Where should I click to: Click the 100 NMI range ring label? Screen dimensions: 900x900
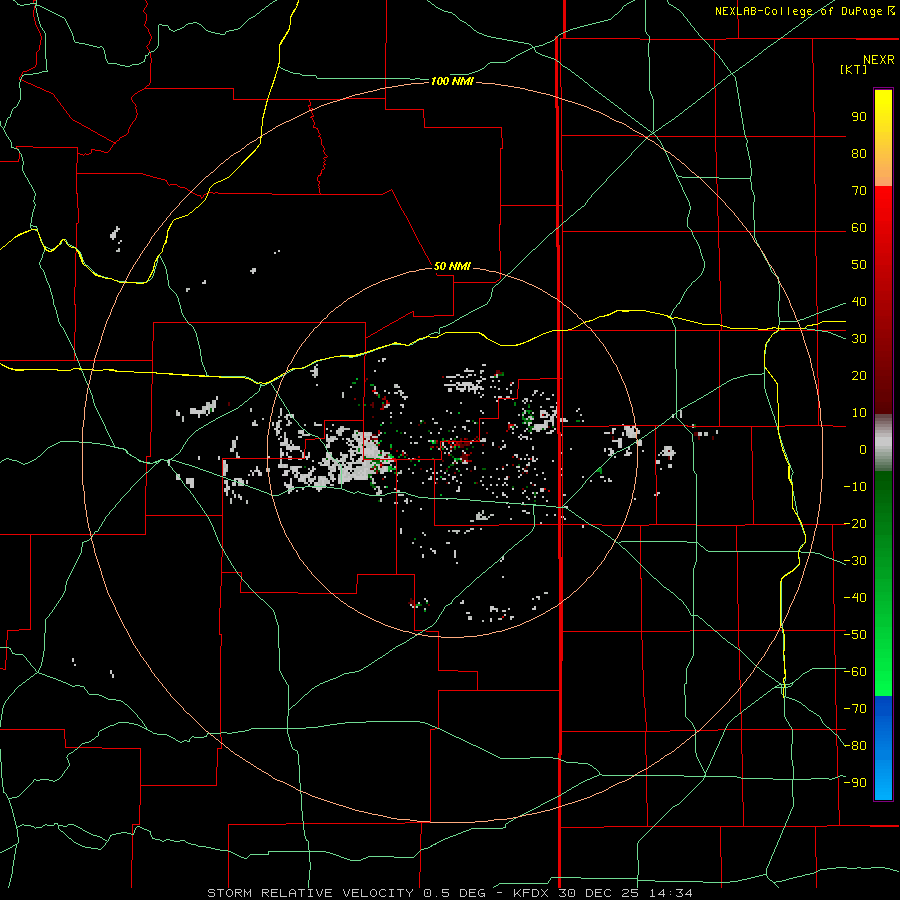452,82
